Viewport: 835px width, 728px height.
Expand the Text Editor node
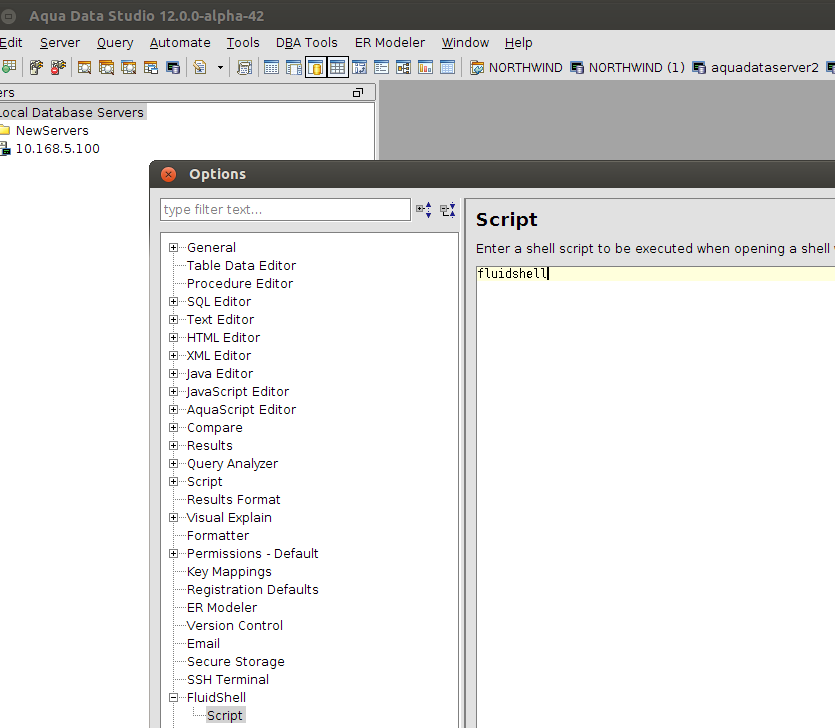(x=173, y=320)
